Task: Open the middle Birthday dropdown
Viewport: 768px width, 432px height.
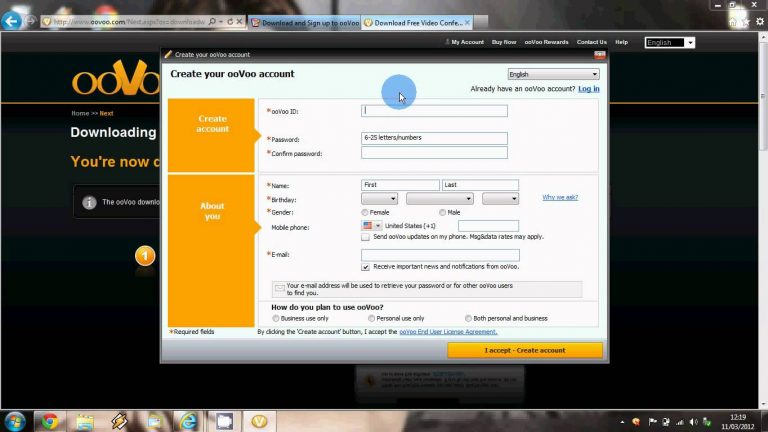Action: tap(439, 198)
